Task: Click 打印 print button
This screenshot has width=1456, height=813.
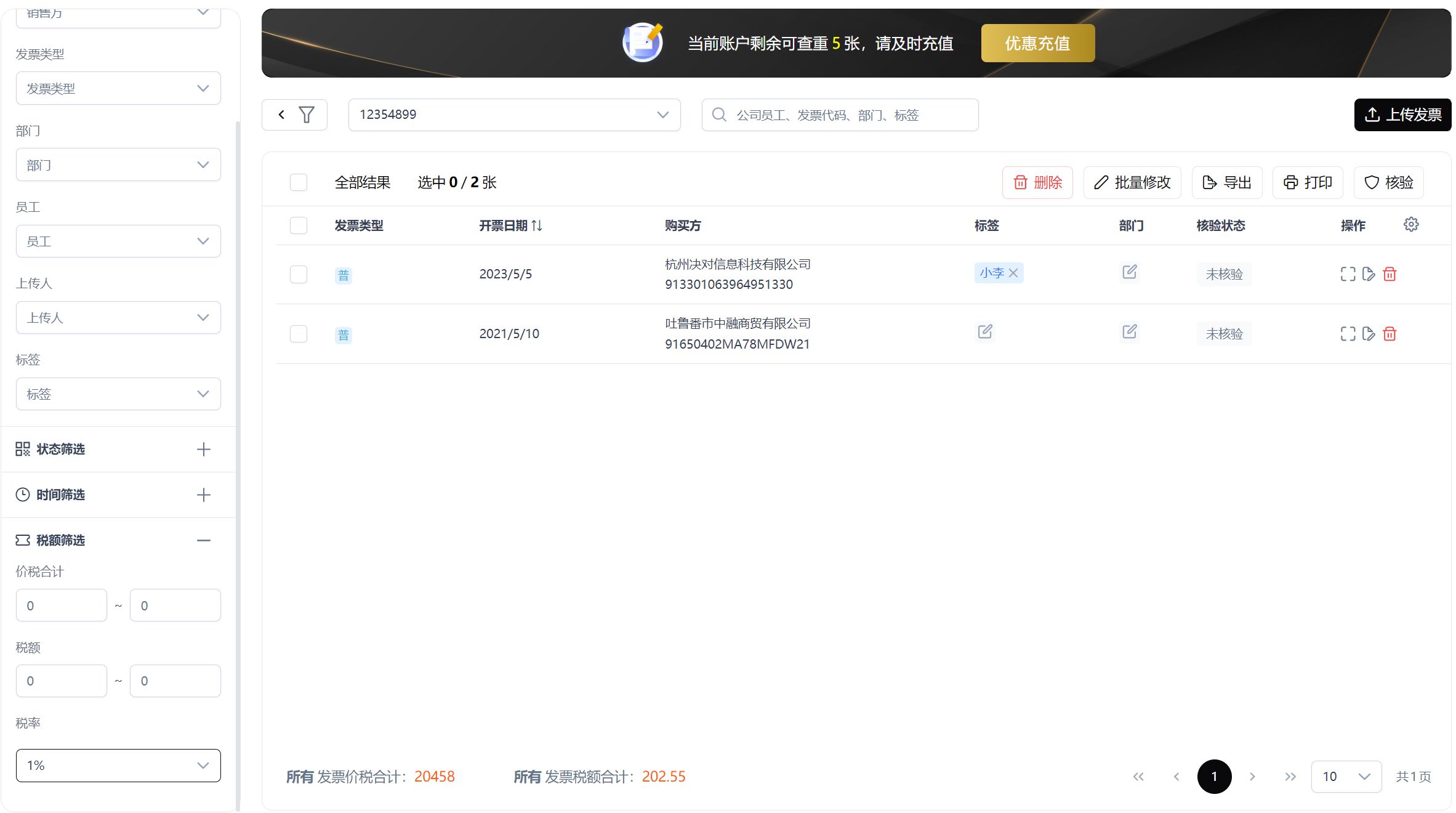Action: coord(1308,182)
